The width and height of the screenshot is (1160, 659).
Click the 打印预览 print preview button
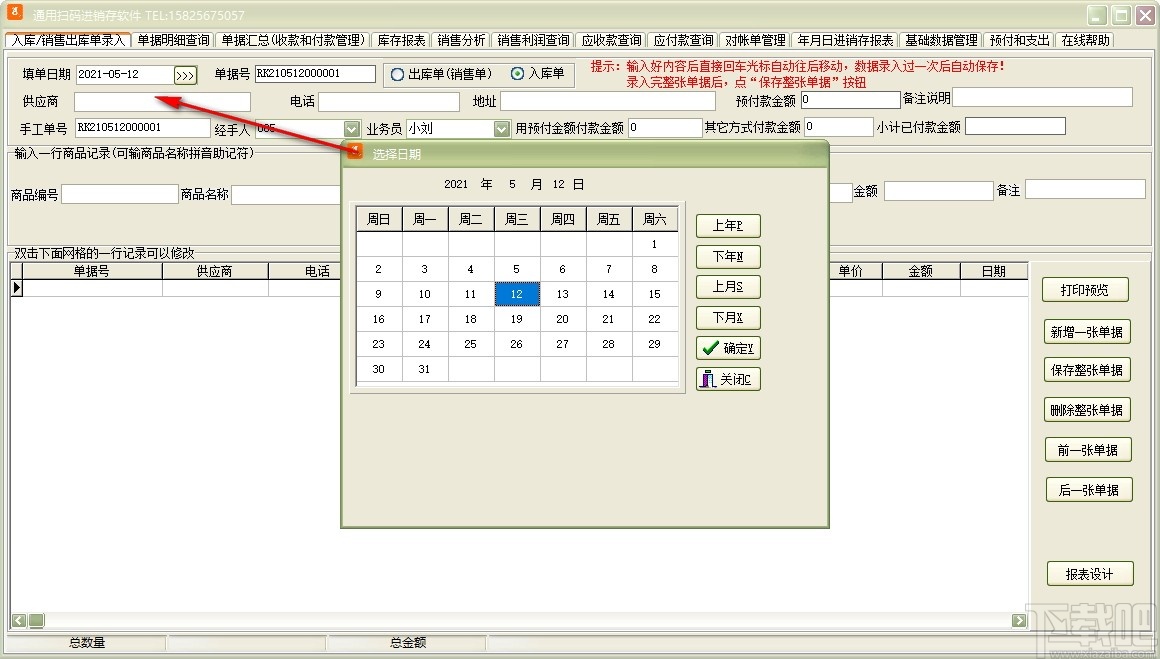pyautogui.click(x=1087, y=289)
